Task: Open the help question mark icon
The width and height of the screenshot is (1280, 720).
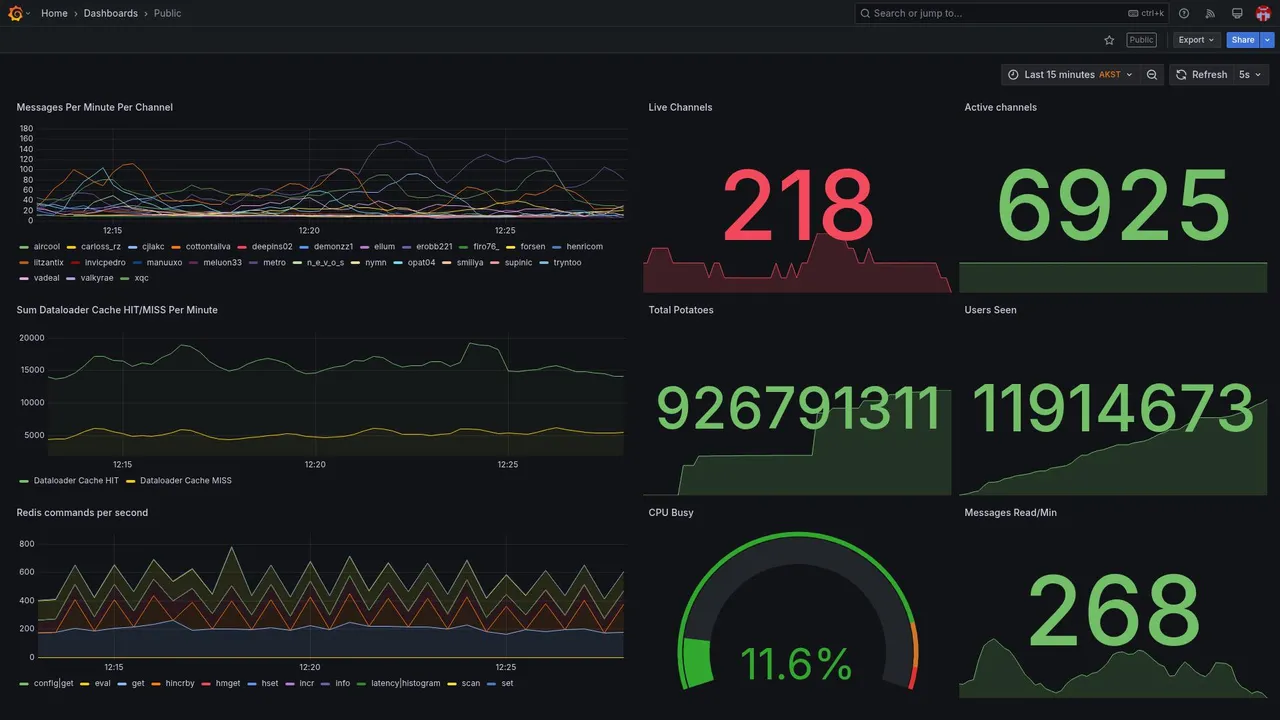Action: 1184,13
